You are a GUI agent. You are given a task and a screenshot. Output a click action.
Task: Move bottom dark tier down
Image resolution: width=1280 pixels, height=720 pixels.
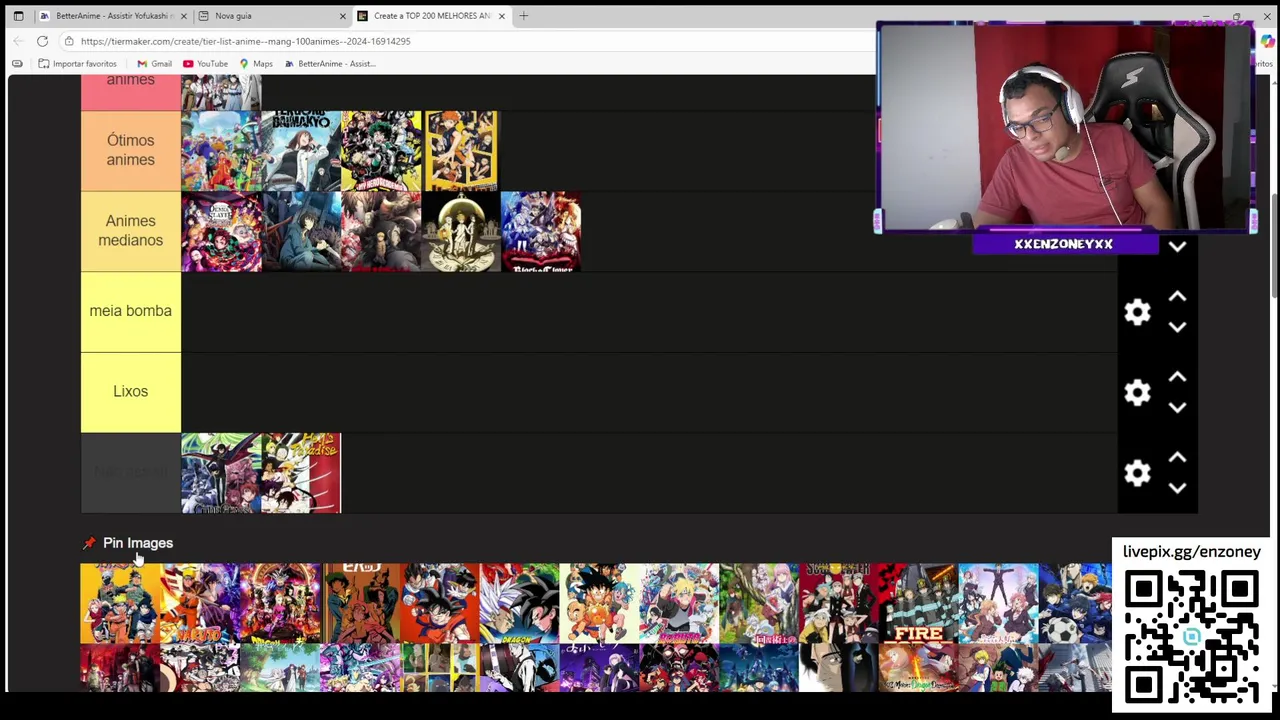(x=1177, y=488)
